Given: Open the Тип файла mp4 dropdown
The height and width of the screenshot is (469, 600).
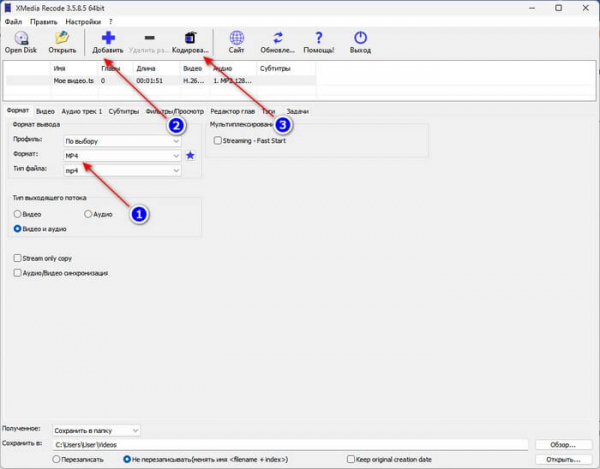Looking at the screenshot, I should click(122, 171).
